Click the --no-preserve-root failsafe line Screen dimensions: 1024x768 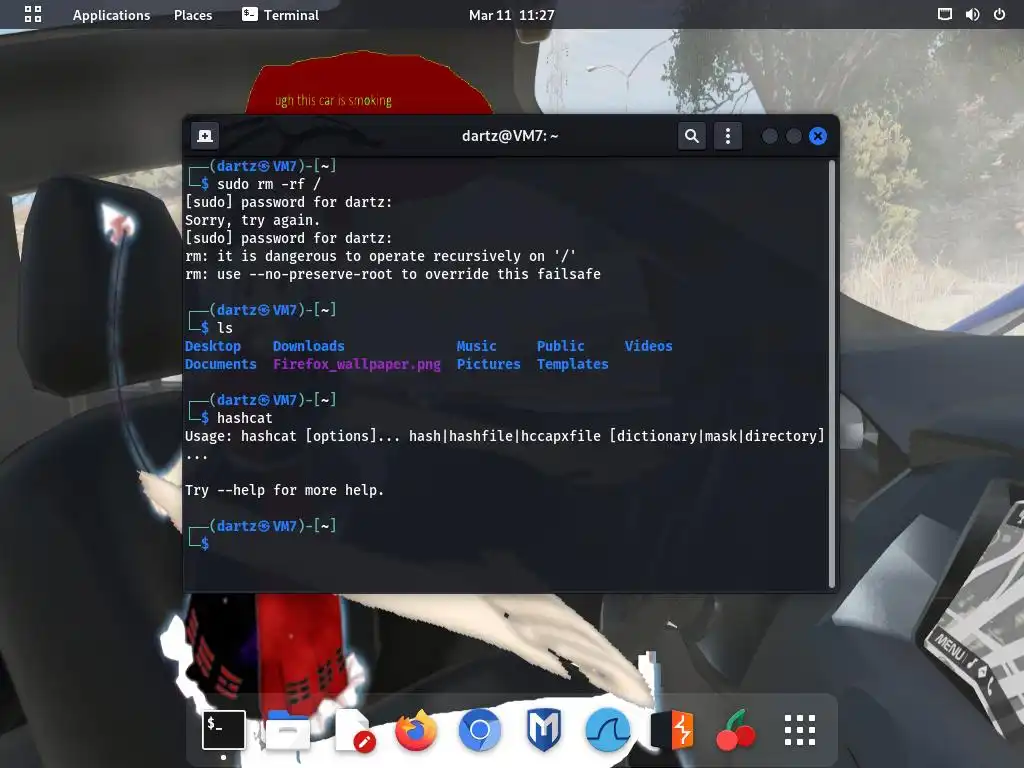[392, 274]
